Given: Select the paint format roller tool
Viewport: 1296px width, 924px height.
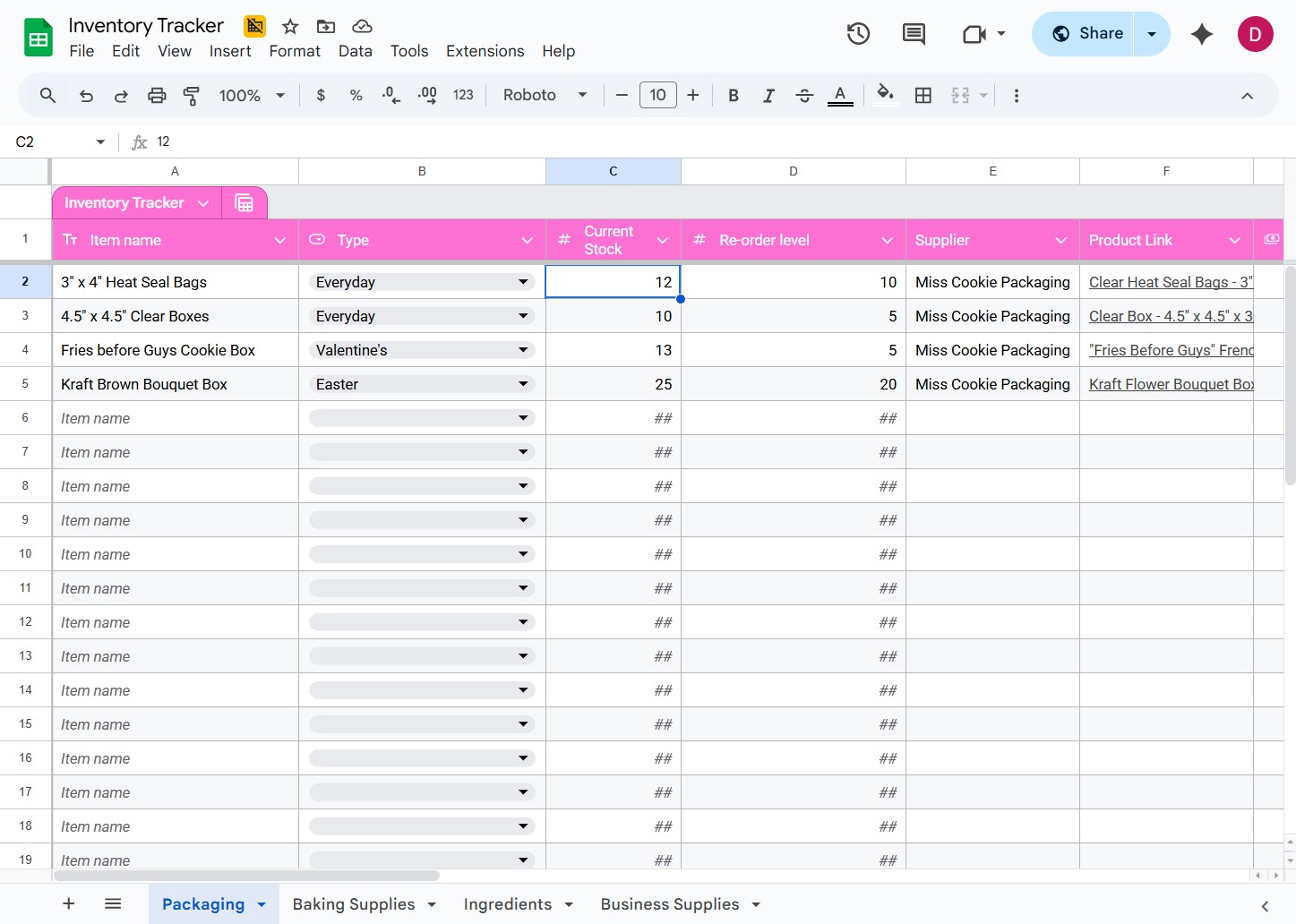Looking at the screenshot, I should (x=192, y=96).
